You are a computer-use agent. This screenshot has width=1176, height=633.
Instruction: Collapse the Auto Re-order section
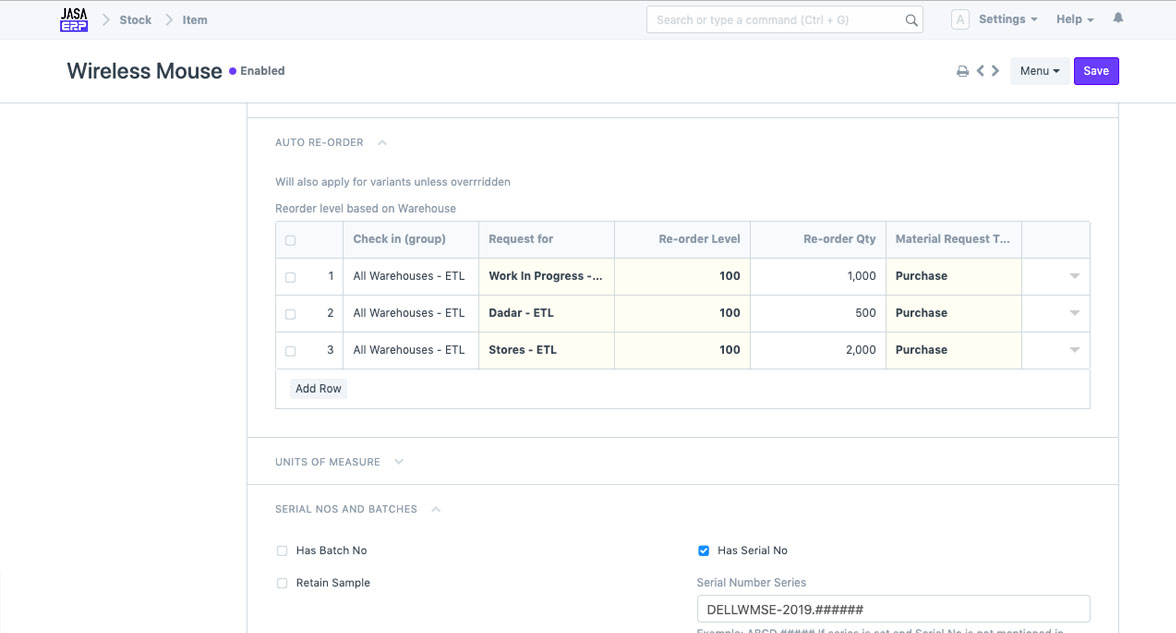(x=382, y=143)
